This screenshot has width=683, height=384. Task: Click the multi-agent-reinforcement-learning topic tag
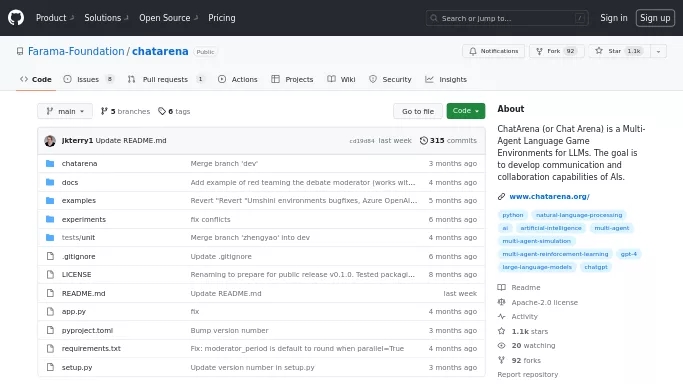tap(555, 254)
